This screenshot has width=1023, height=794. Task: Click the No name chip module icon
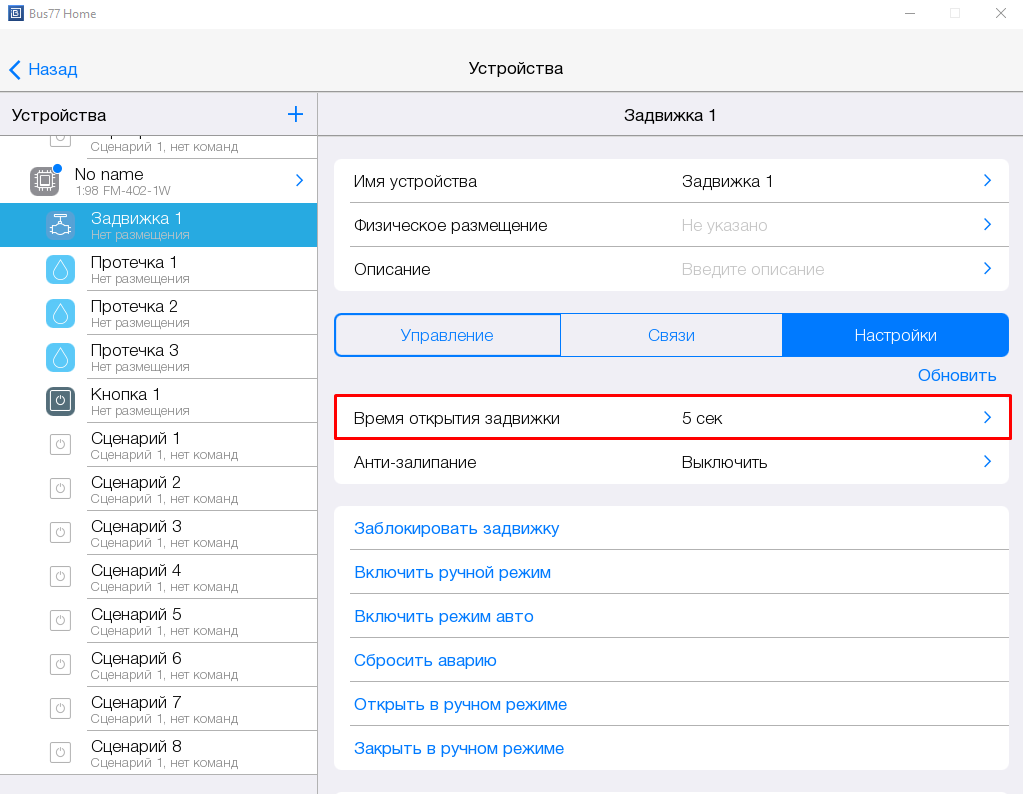pyautogui.click(x=45, y=181)
